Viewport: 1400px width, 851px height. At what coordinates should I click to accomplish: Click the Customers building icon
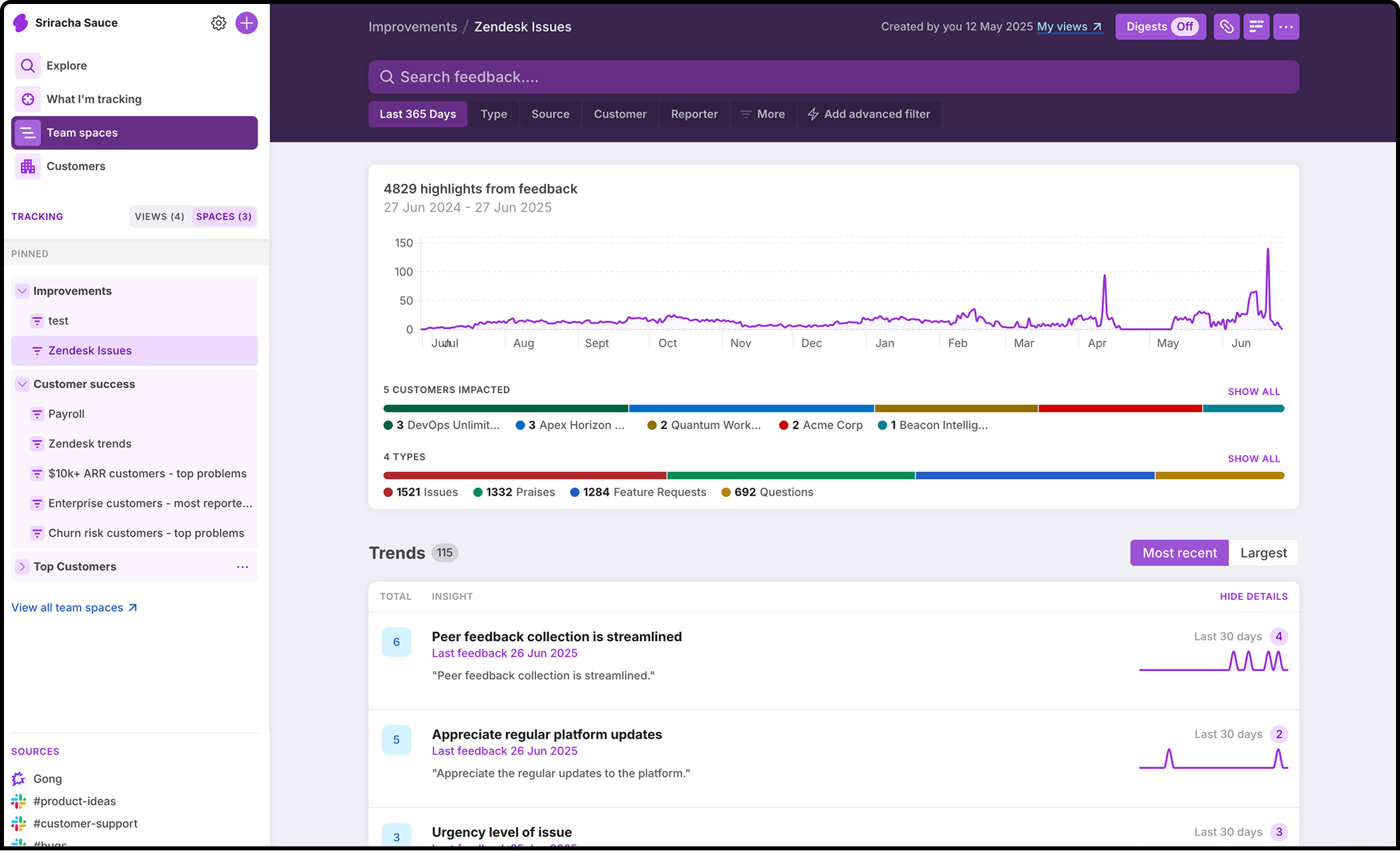(28, 166)
